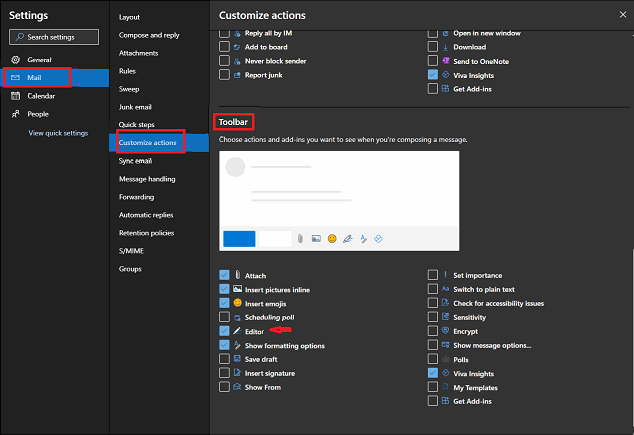The width and height of the screenshot is (634, 435).
Task: Open the Message handling page
Action: [x=147, y=179]
